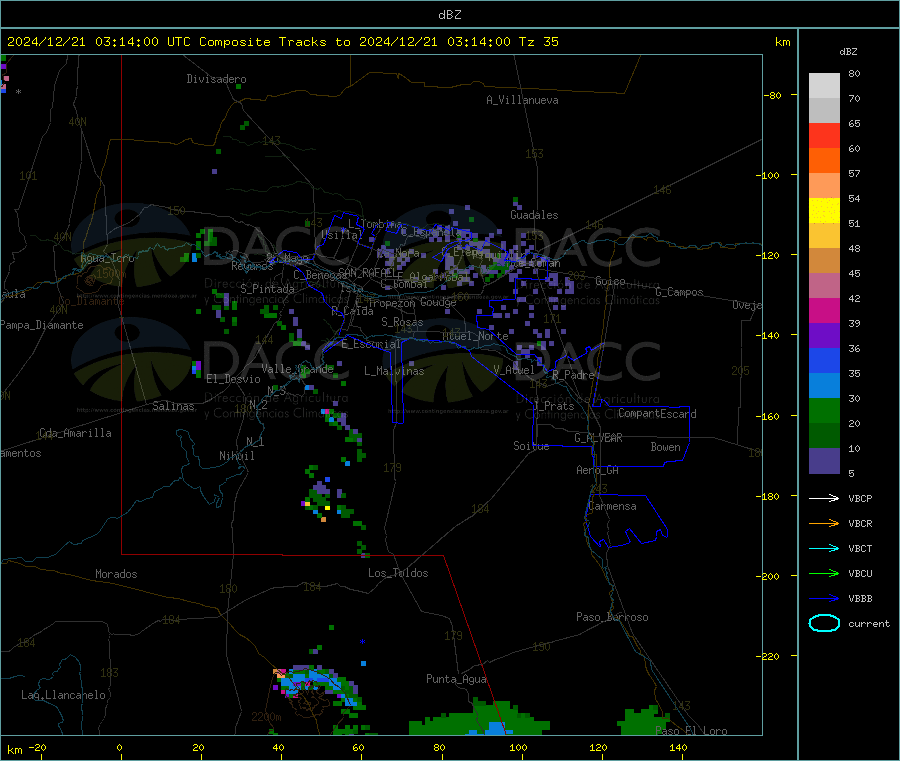Click the G_ALVEAR map label

tap(598, 438)
